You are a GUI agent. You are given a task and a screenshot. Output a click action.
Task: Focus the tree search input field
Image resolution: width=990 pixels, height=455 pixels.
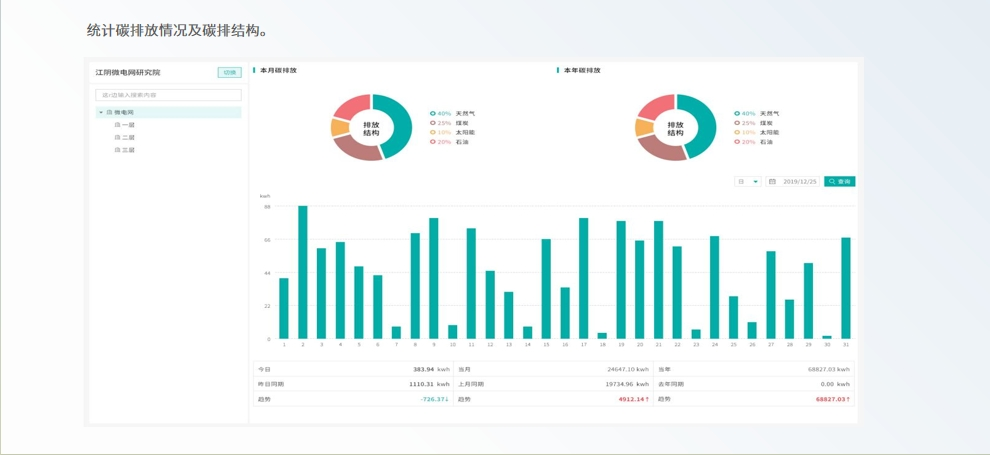click(168, 95)
